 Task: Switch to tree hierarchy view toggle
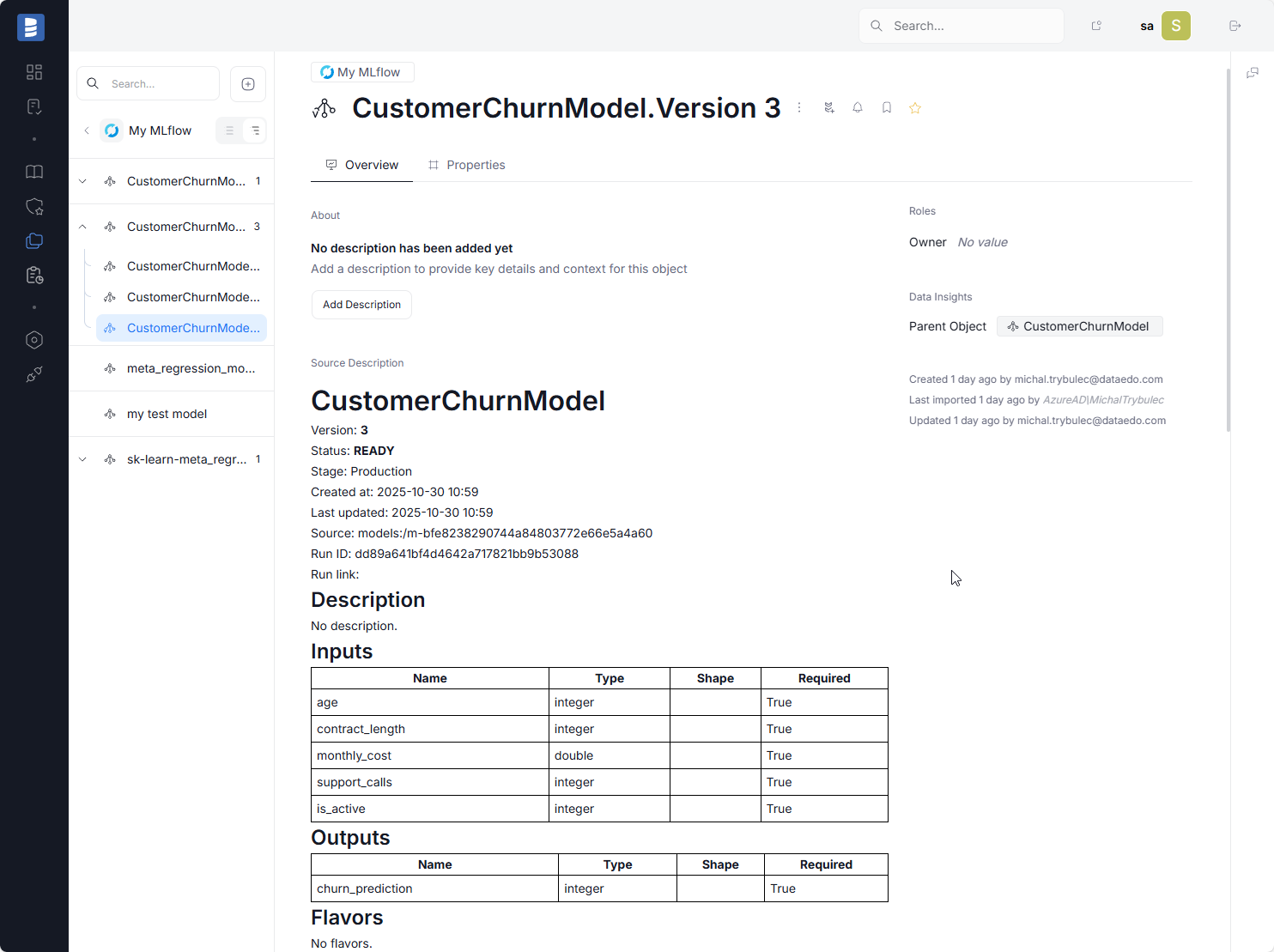[255, 130]
